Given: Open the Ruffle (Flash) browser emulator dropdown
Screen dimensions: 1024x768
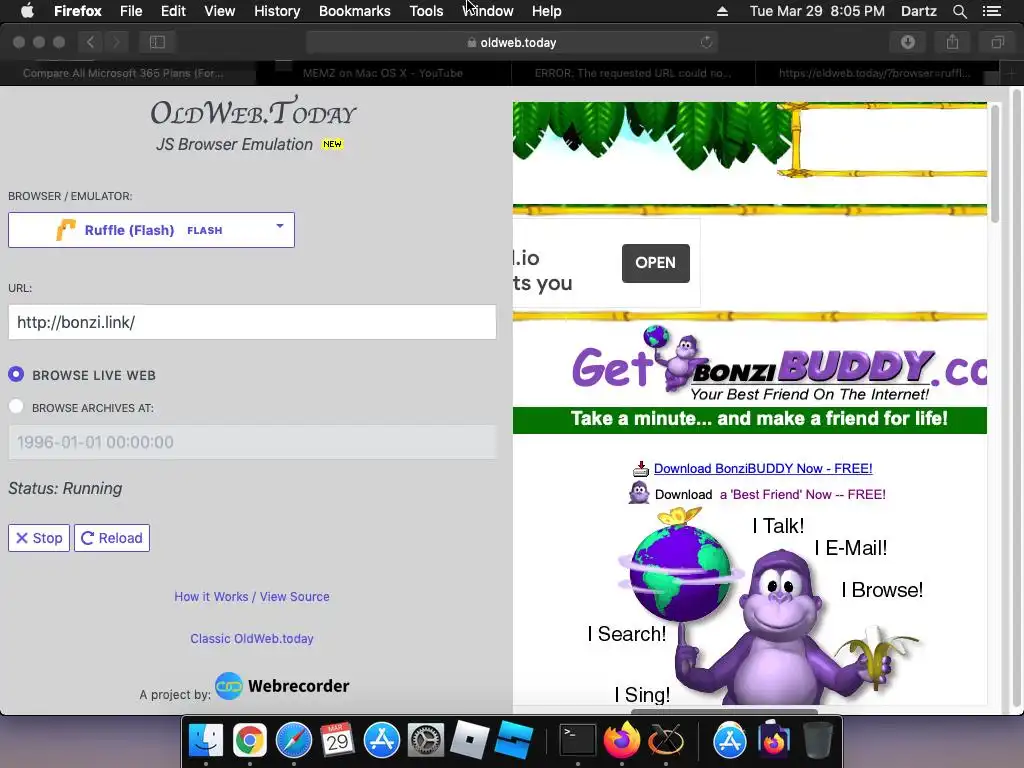Looking at the screenshot, I should pos(152,230).
